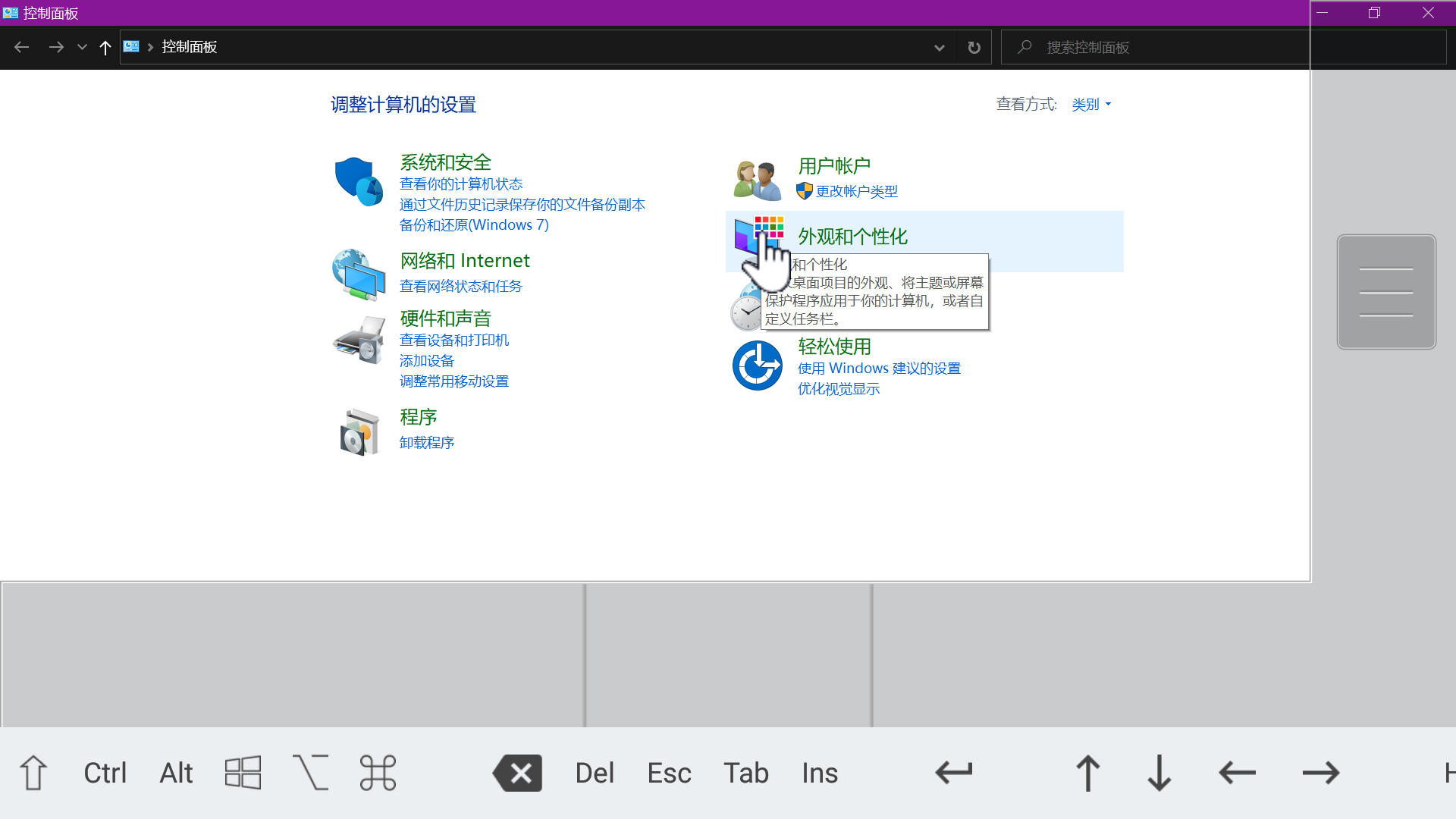Toggle the Alt modifier key

[176, 773]
